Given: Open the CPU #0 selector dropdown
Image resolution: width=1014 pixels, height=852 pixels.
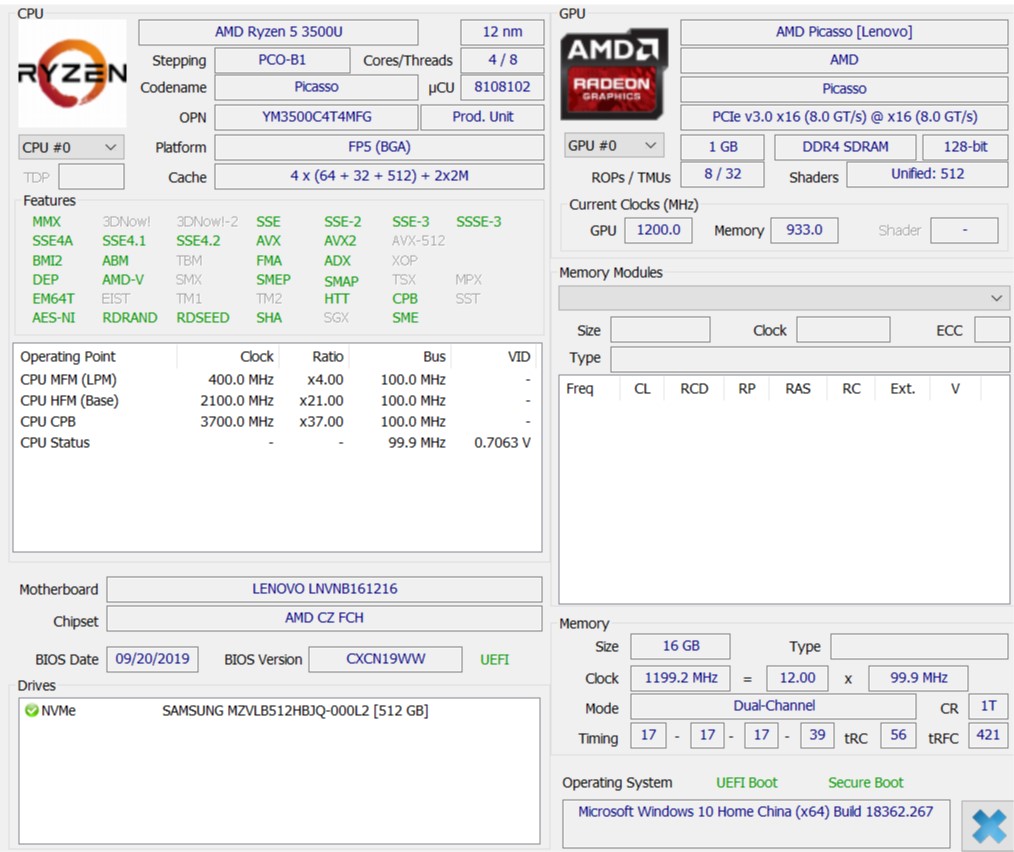Looking at the screenshot, I should coord(71,147).
